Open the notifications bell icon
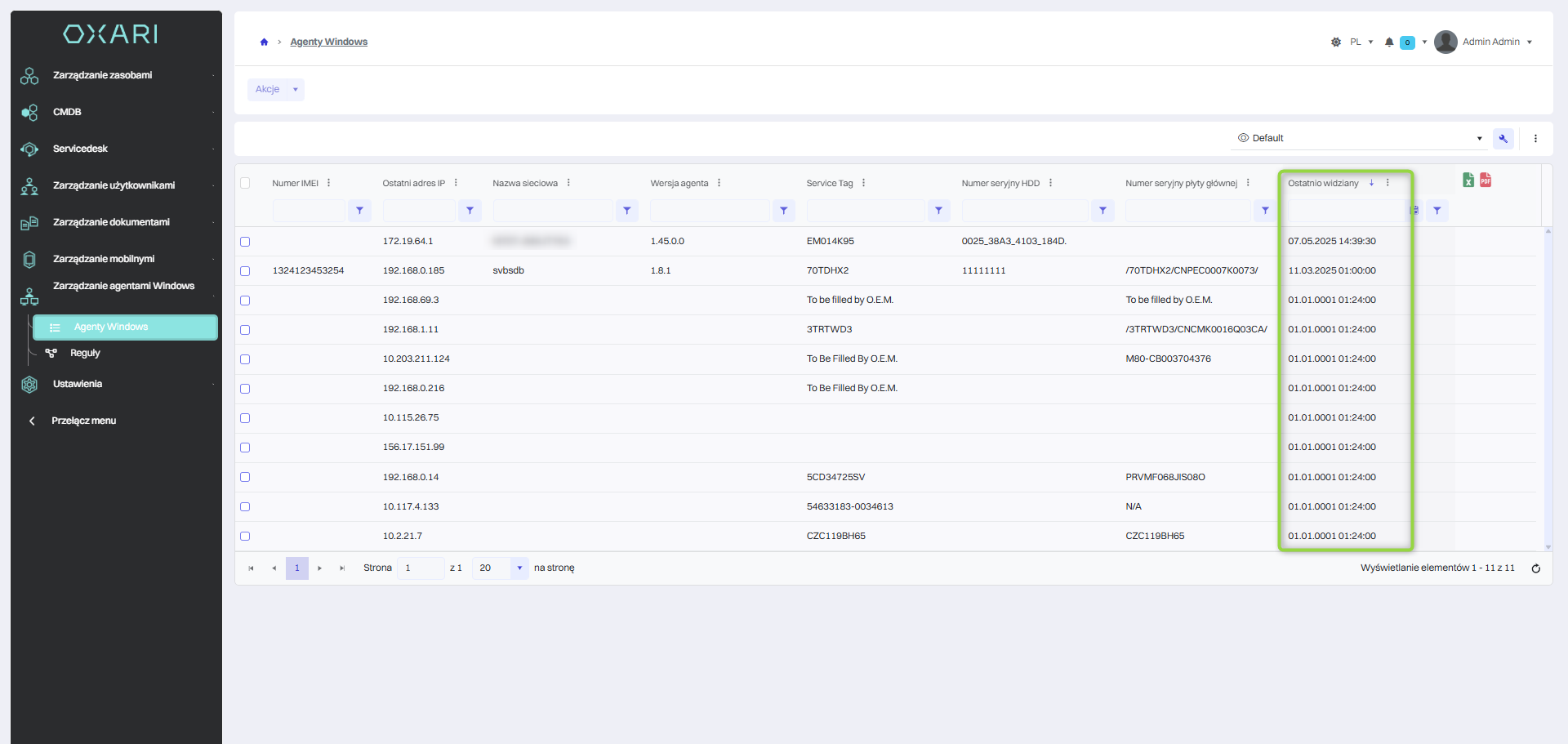The image size is (1568, 744). (1389, 42)
